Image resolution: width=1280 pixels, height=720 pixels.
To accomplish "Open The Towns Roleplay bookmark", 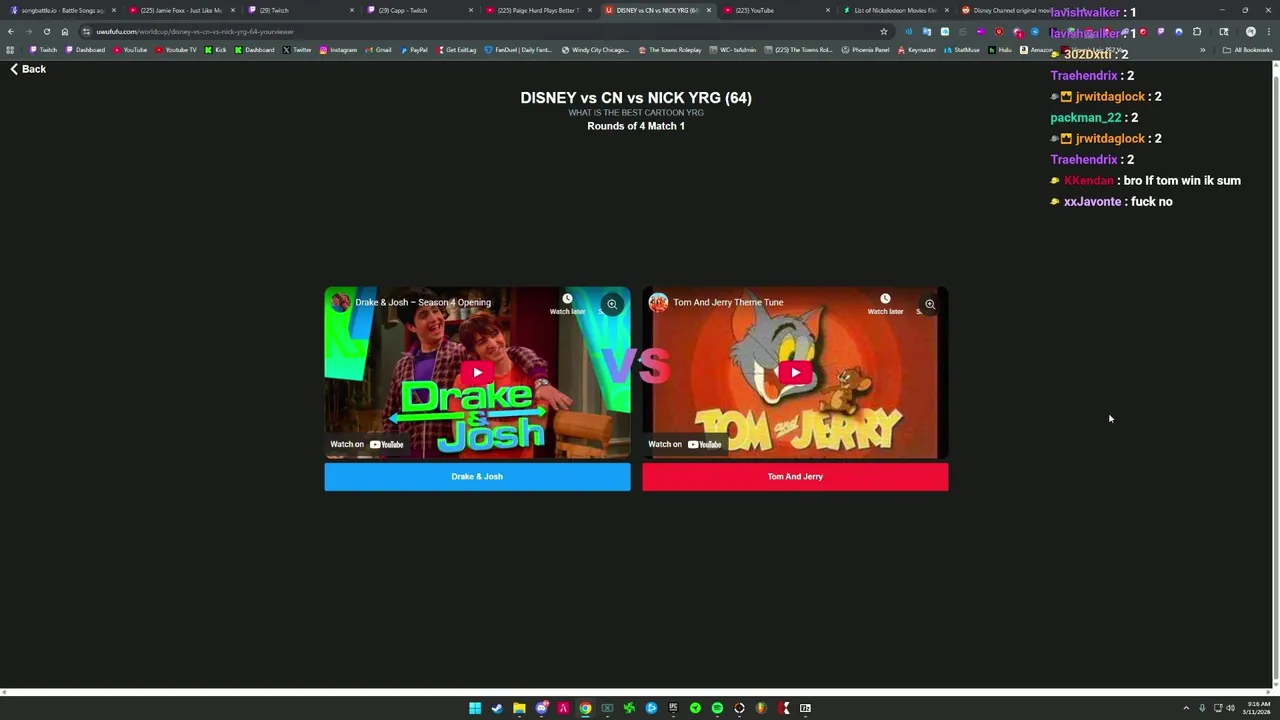I will click(670, 50).
